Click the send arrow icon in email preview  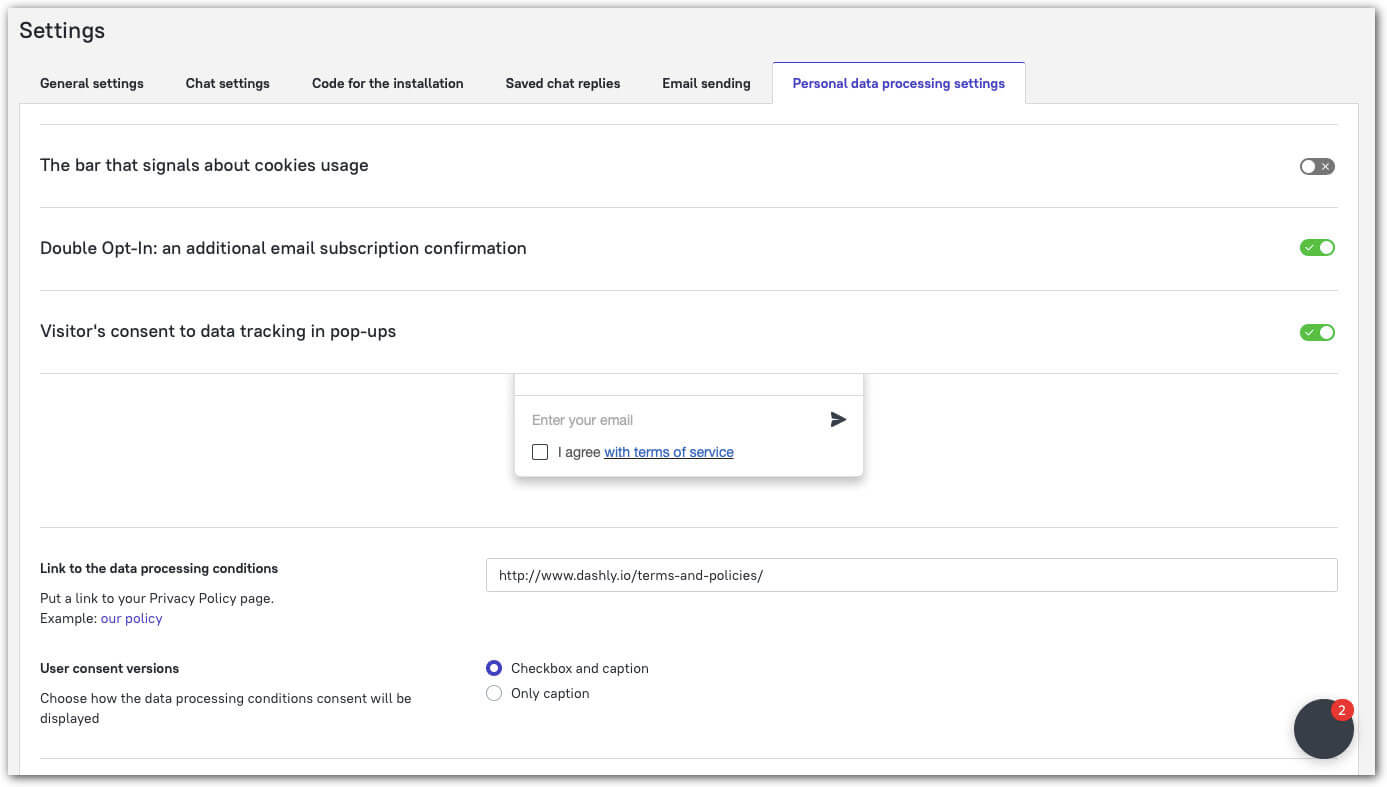click(x=838, y=420)
